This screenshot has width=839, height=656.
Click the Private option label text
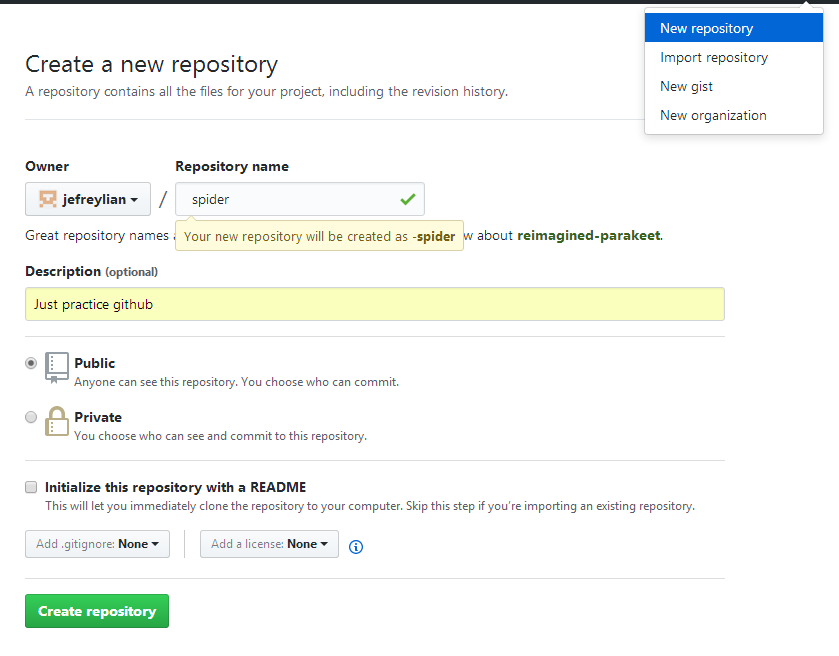pos(98,417)
